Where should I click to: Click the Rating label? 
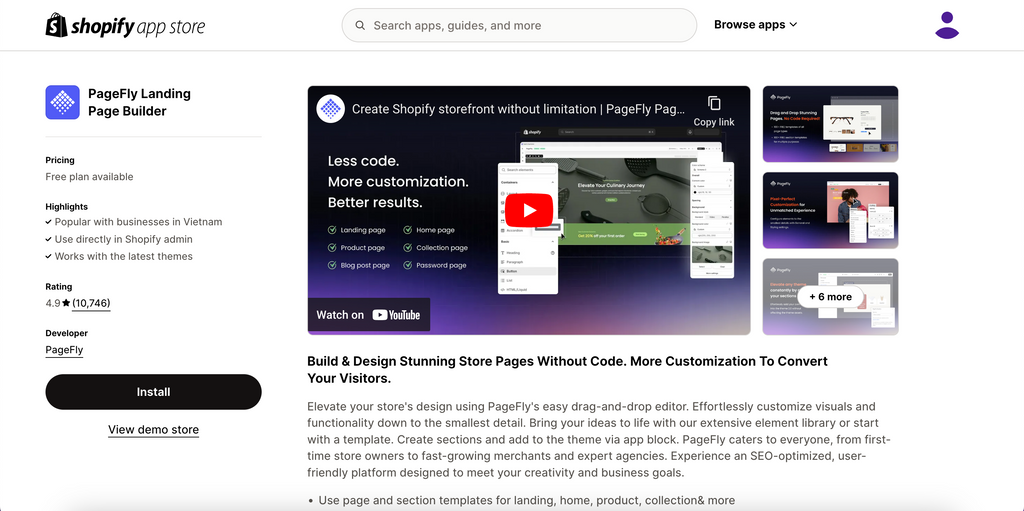[x=59, y=287]
